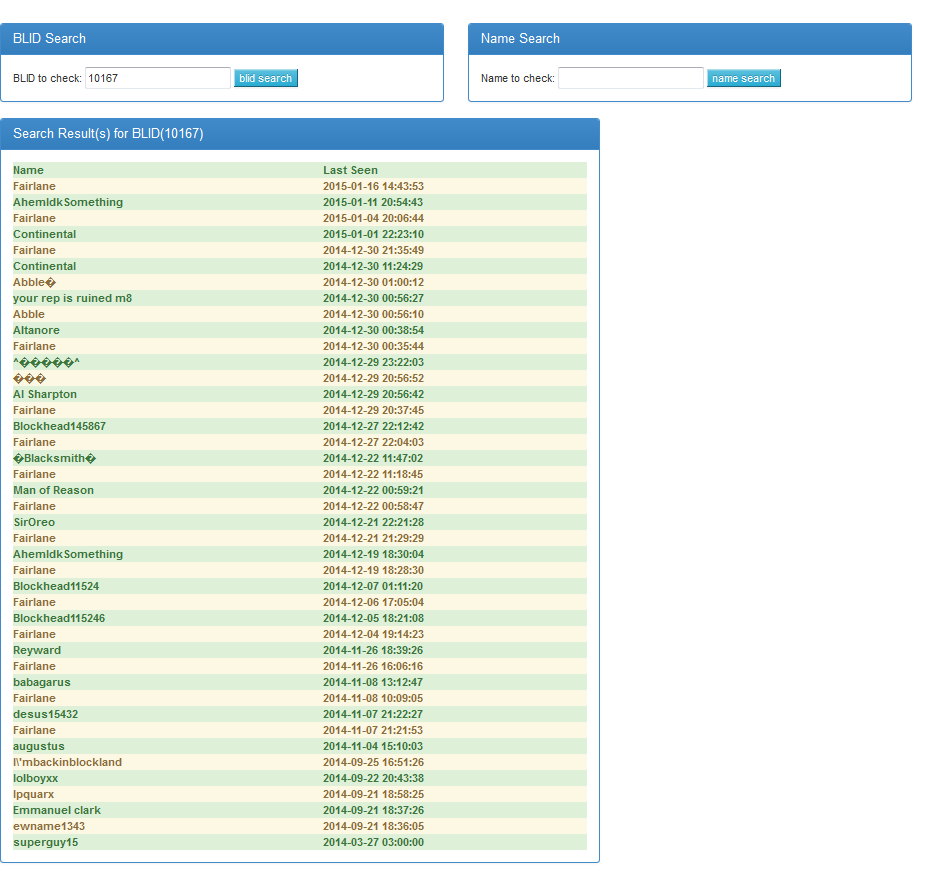
Task: Select the lpquarx name entry
Action: [x=33, y=794]
